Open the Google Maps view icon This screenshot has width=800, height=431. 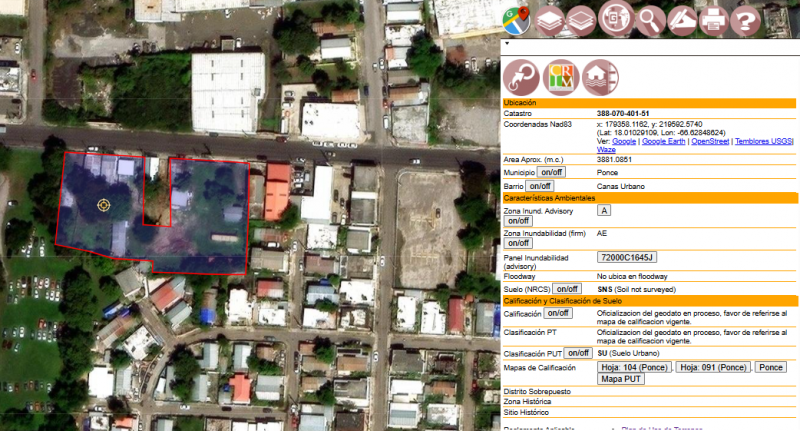tap(517, 18)
